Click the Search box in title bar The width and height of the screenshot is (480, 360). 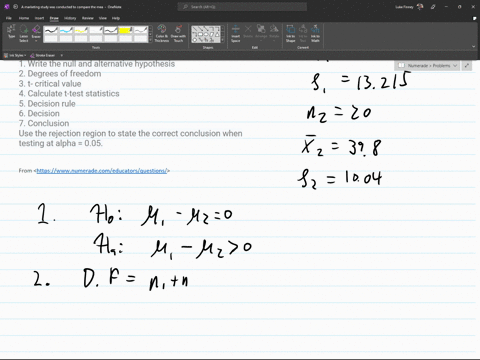tap(242, 7)
